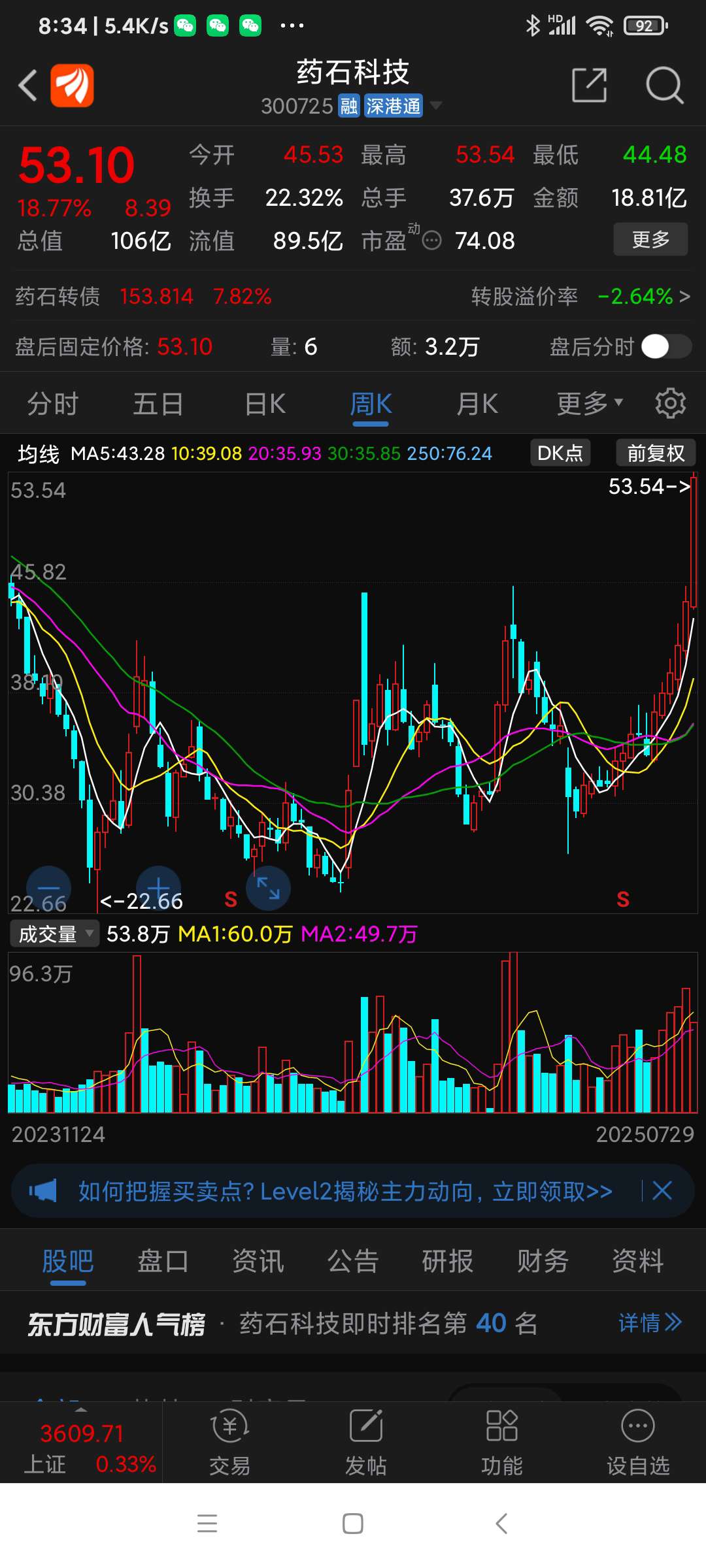Open the 成交量 indicator dropdown
Screen dimensions: 706x1568
click(x=54, y=934)
